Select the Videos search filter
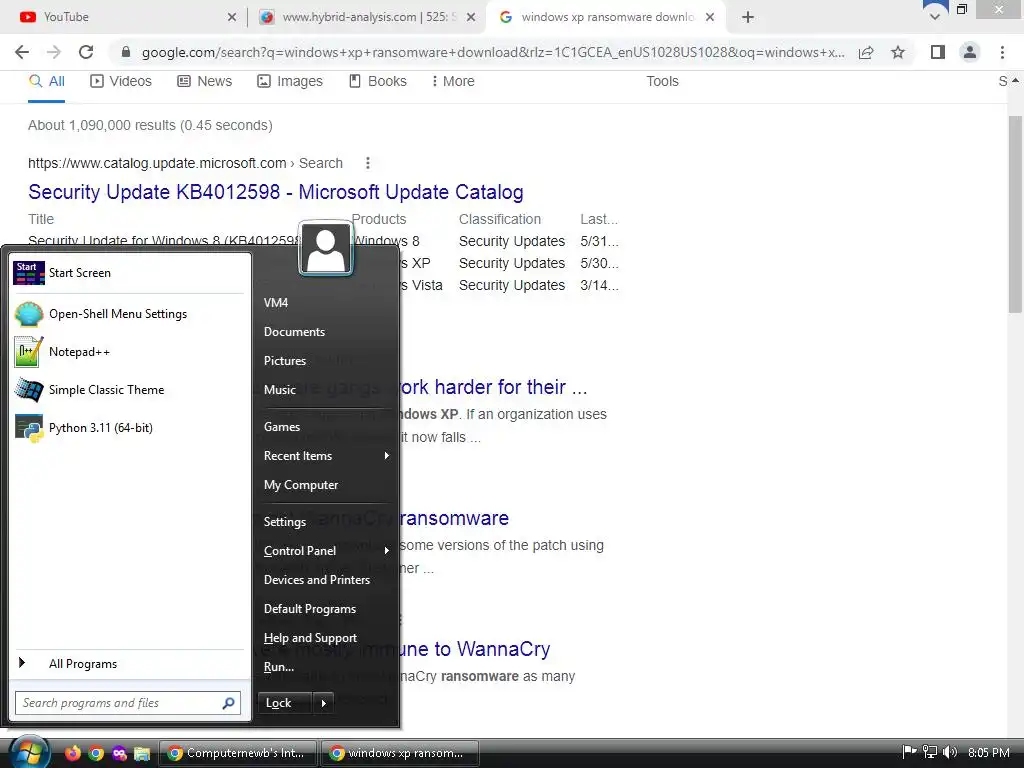This screenshot has width=1024, height=768. pos(121,81)
